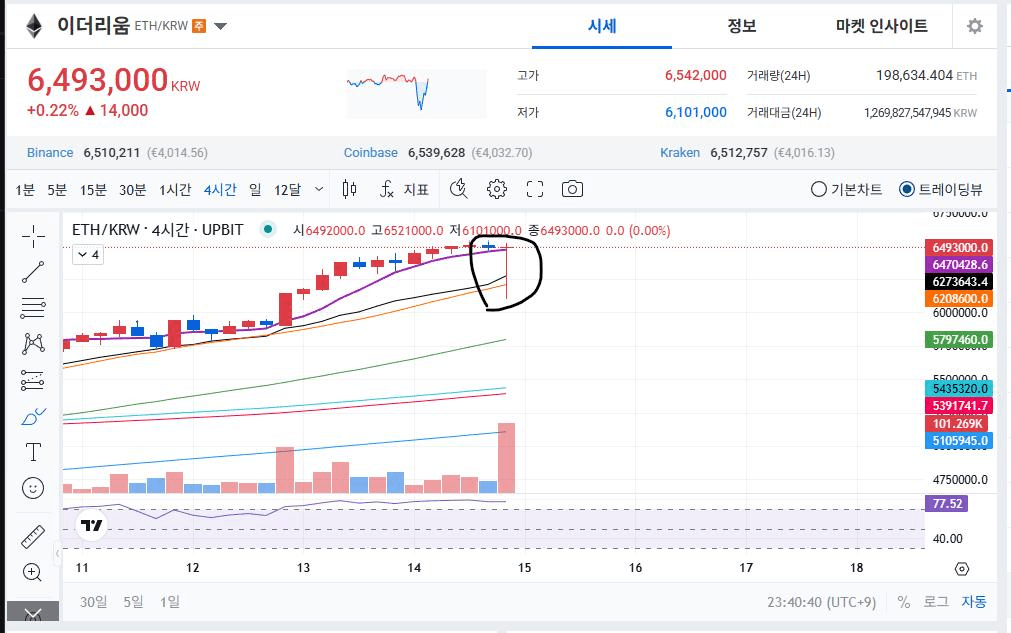This screenshot has width=1011, height=633.
Task: Select the 트레이딩뷰 radio option
Action: [941, 190]
